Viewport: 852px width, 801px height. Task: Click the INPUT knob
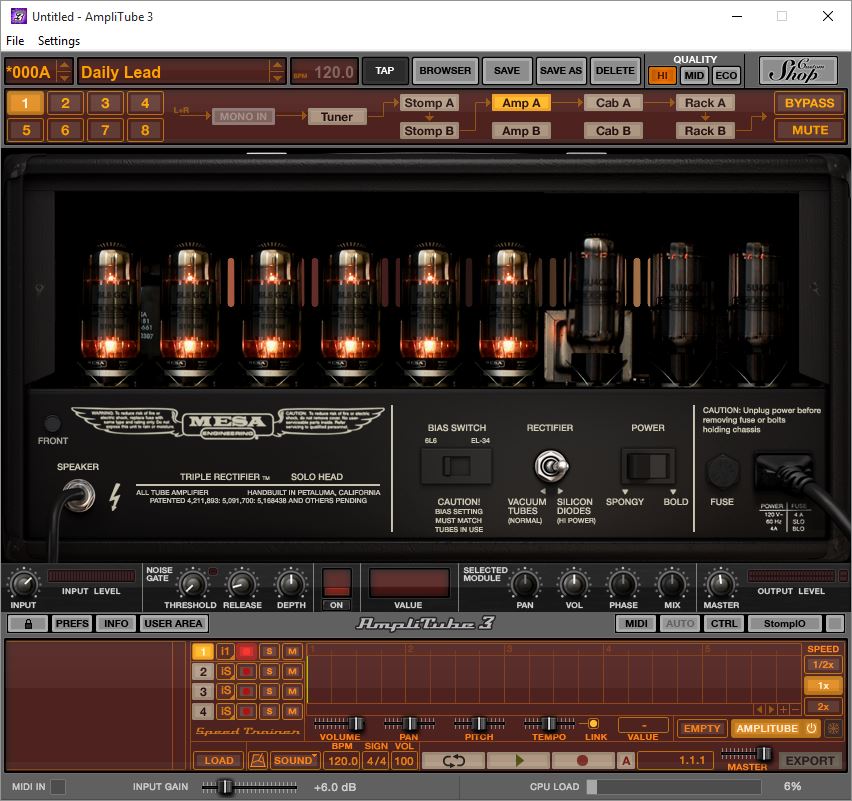coord(23,584)
